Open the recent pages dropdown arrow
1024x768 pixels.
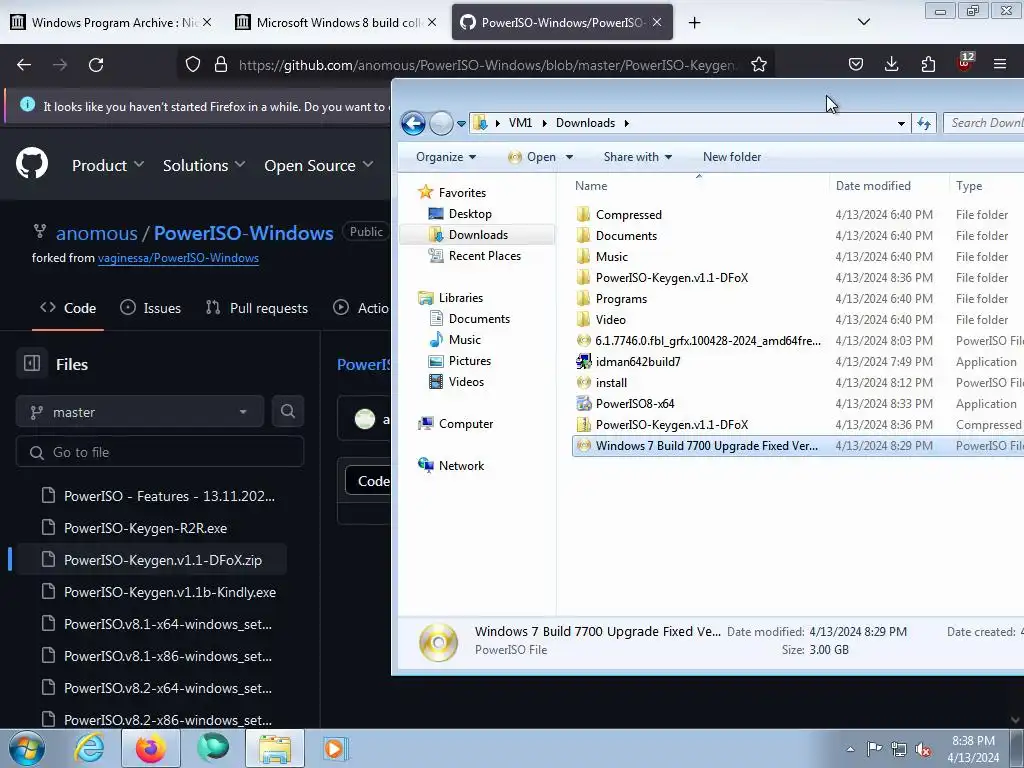461,123
